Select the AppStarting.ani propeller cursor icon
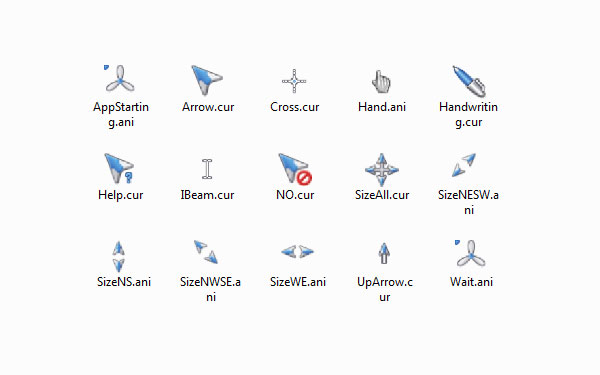This screenshot has width=600, height=375. coord(119,78)
